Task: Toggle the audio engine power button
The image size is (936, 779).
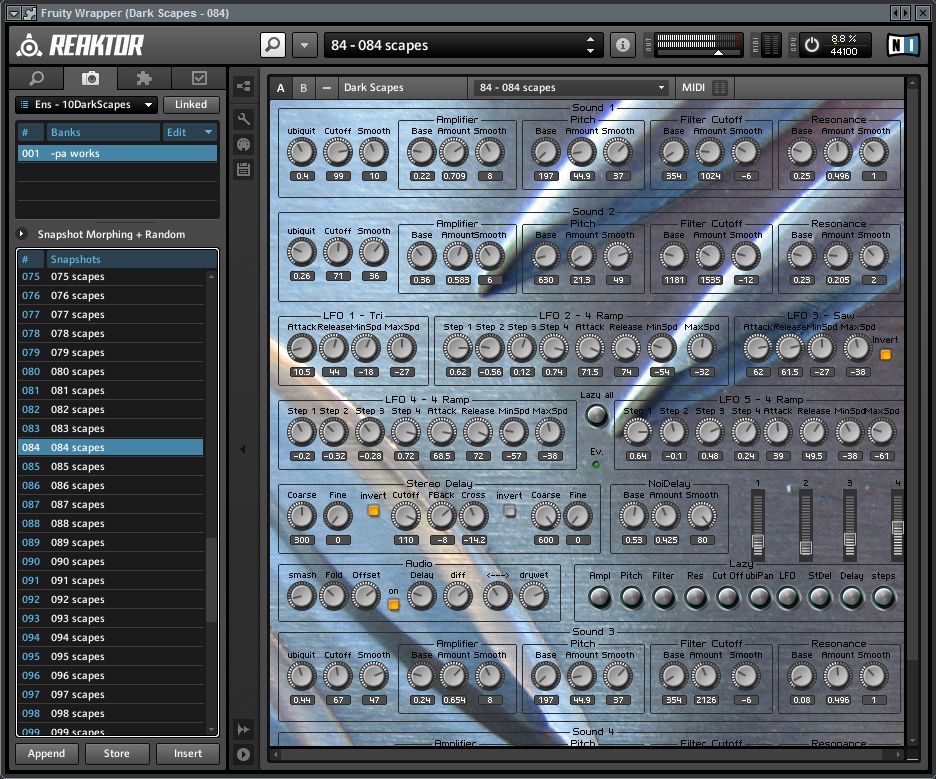Action: coord(811,45)
